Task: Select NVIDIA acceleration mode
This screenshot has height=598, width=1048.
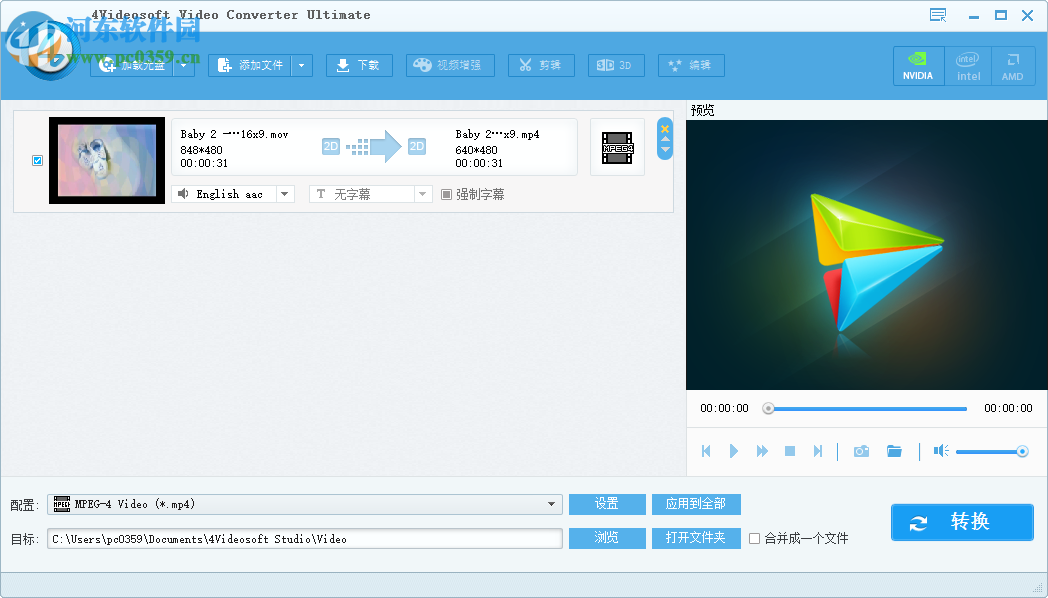Action: [x=918, y=66]
